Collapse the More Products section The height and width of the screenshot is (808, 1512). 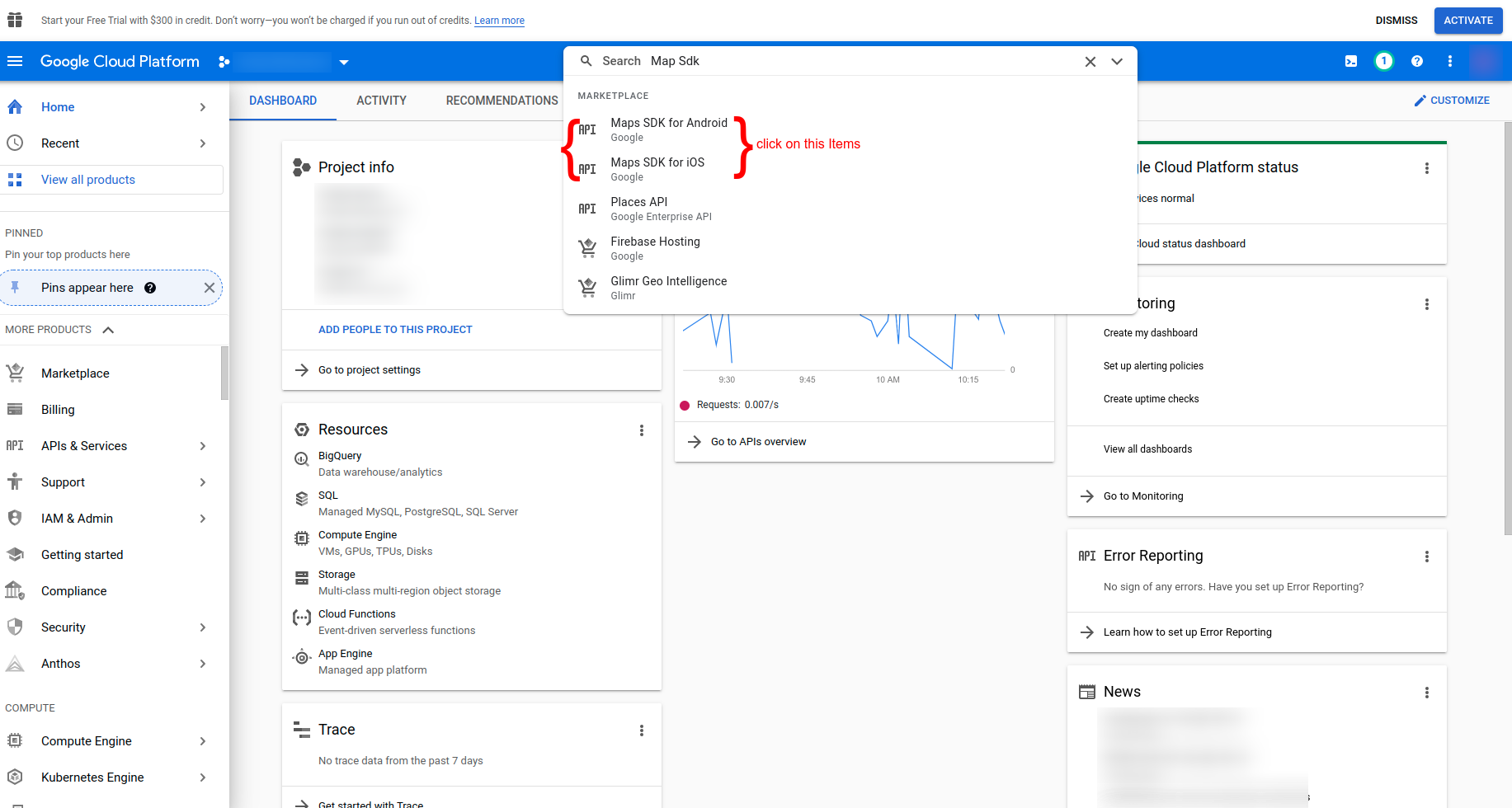(x=108, y=330)
